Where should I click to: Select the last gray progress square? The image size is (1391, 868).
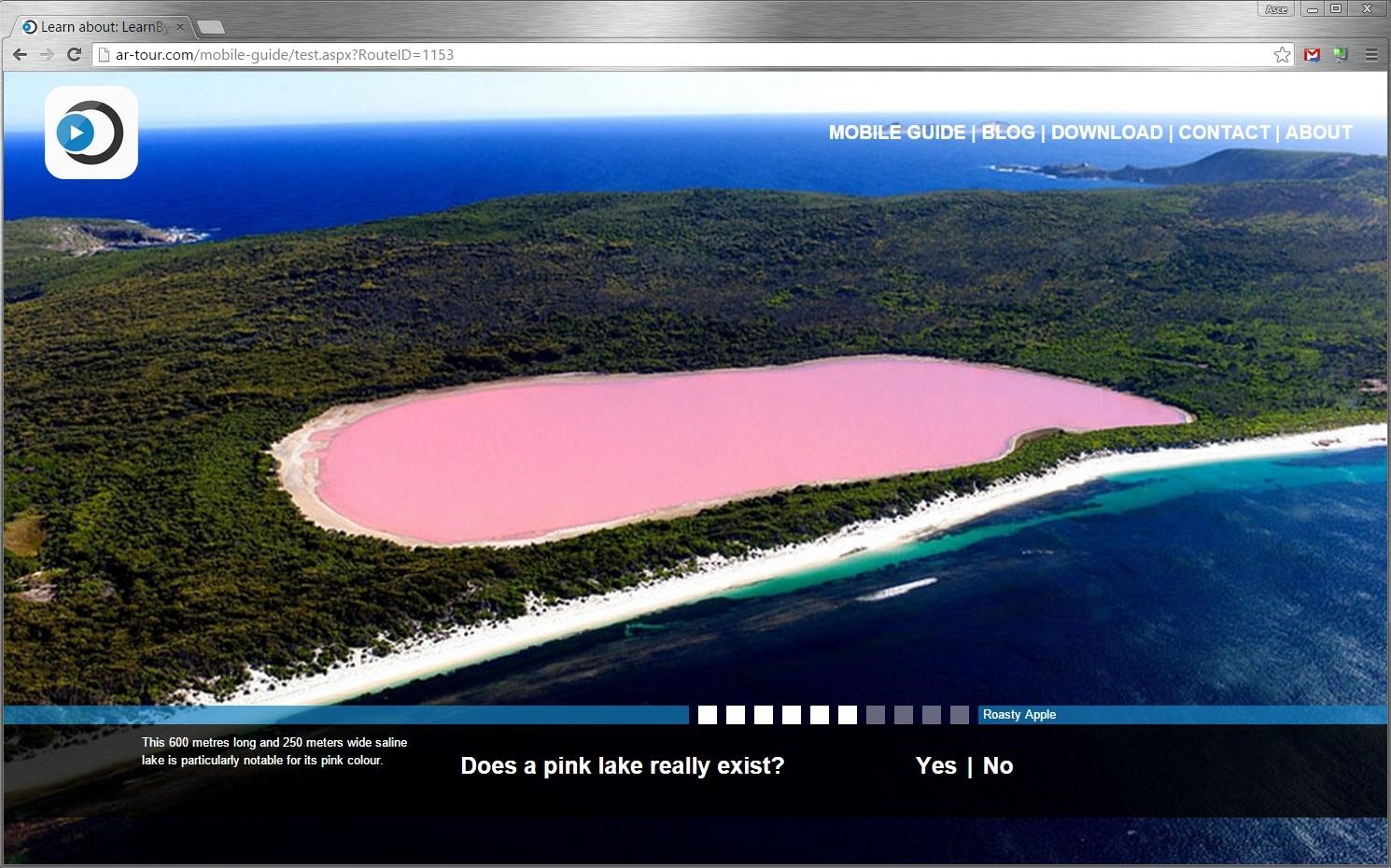pos(960,715)
